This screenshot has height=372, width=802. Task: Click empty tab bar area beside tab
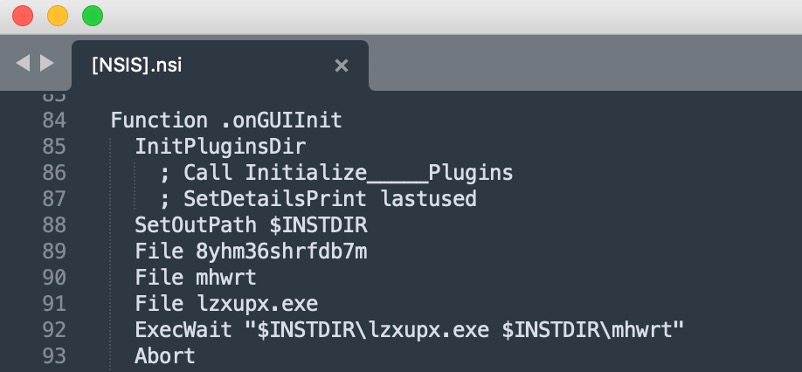[x=585, y=63]
